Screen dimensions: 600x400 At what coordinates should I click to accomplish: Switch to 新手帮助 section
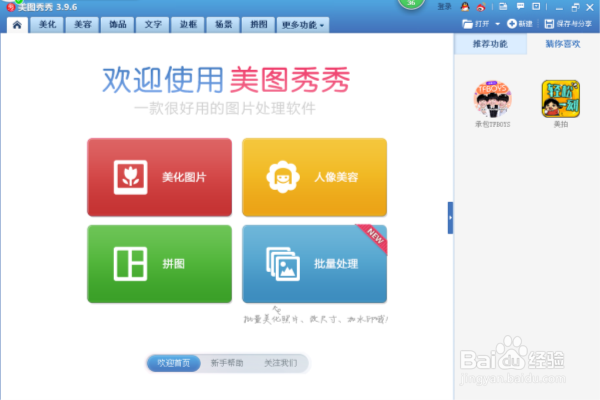click(x=227, y=363)
